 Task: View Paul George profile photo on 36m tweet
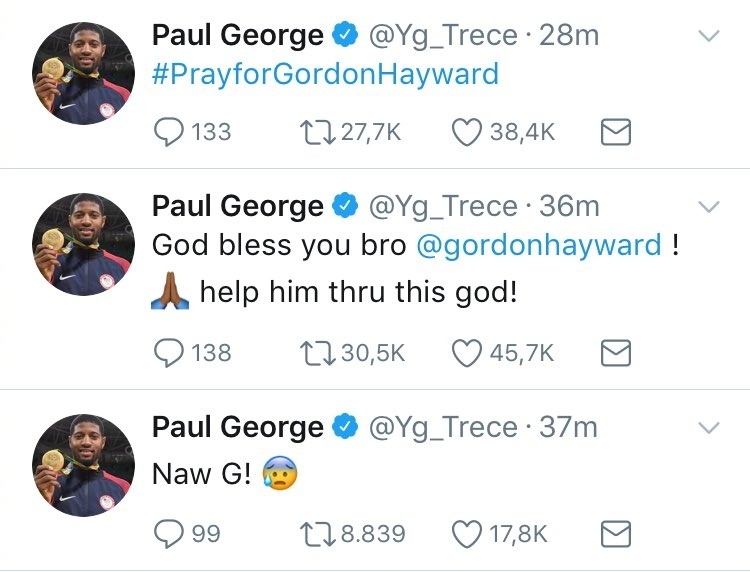[x=83, y=244]
